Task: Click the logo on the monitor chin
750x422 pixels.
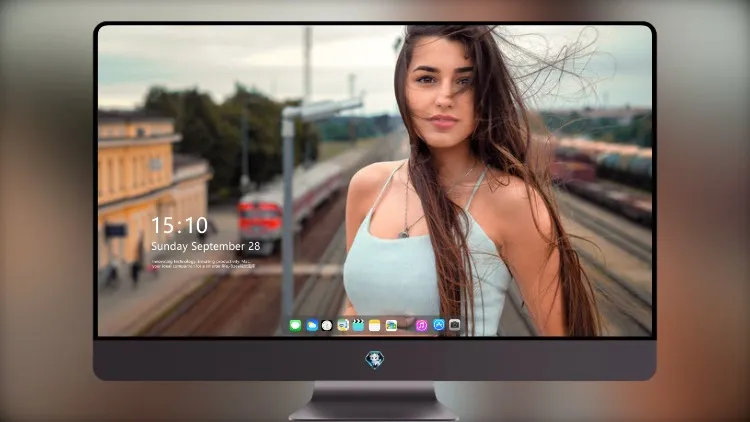Action: pyautogui.click(x=375, y=360)
